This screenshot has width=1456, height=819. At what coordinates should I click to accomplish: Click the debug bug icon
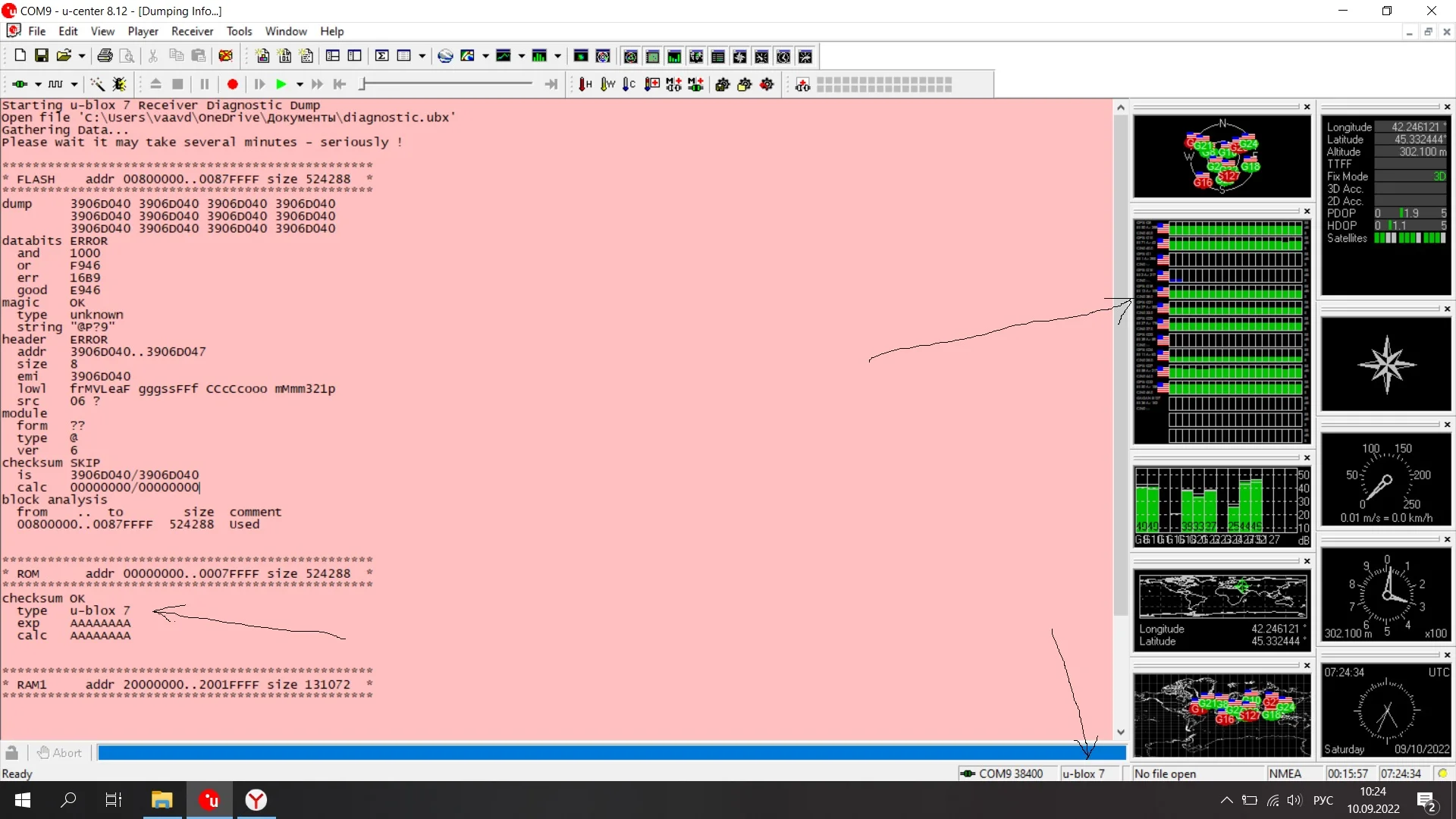(x=120, y=84)
